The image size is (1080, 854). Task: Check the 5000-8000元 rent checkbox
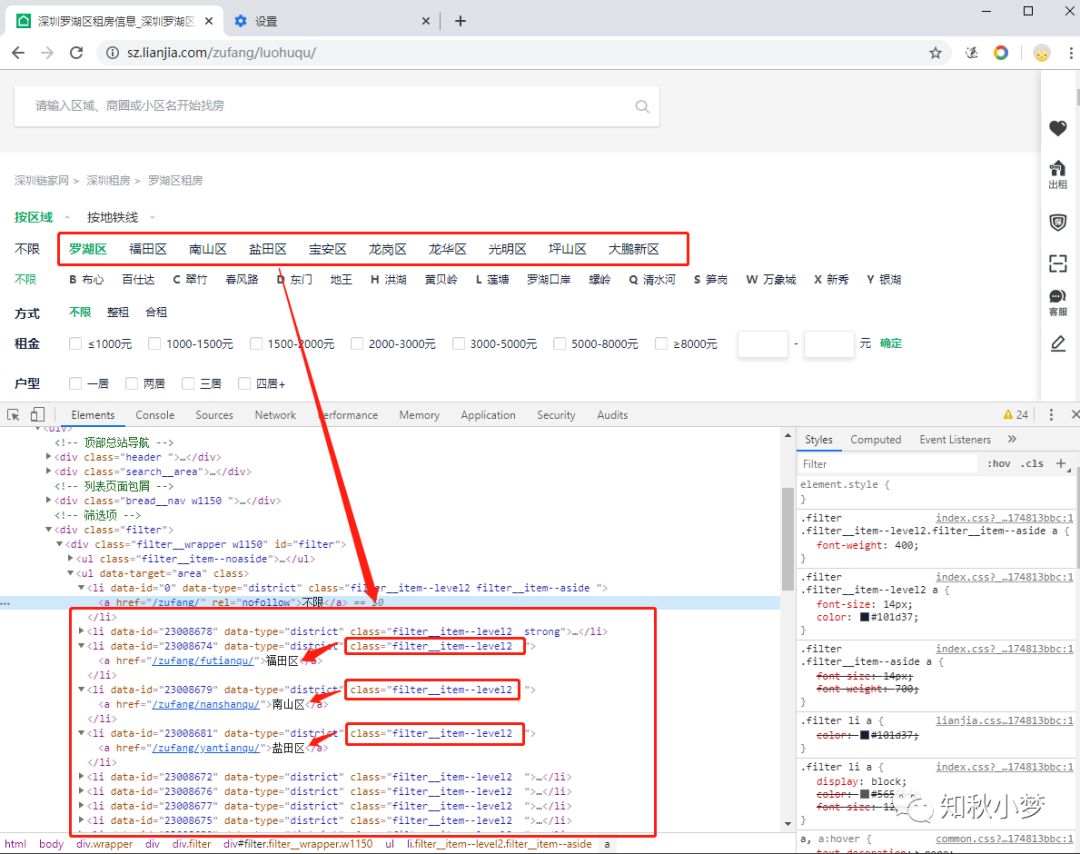point(559,343)
